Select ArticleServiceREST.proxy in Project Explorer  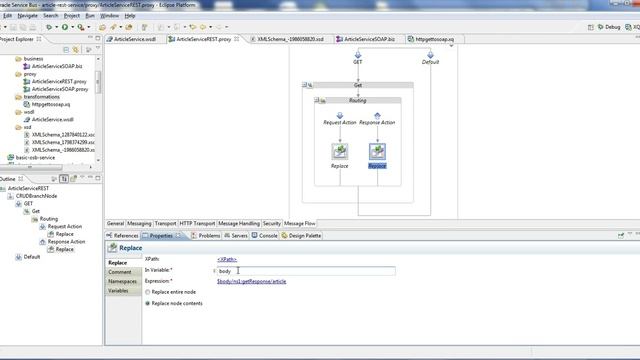pyautogui.click(x=59, y=82)
